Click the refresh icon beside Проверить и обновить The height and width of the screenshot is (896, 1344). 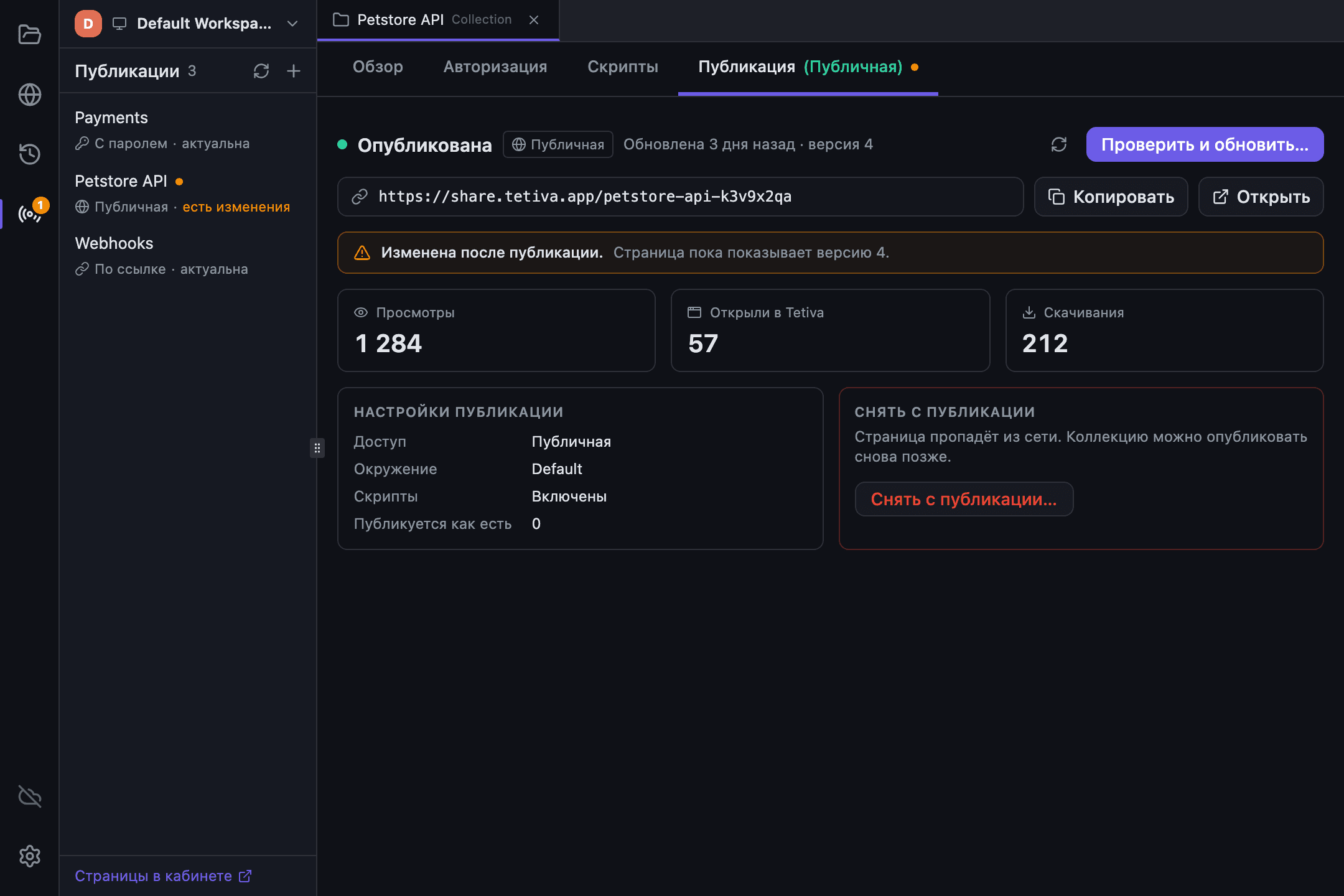coord(1059,144)
